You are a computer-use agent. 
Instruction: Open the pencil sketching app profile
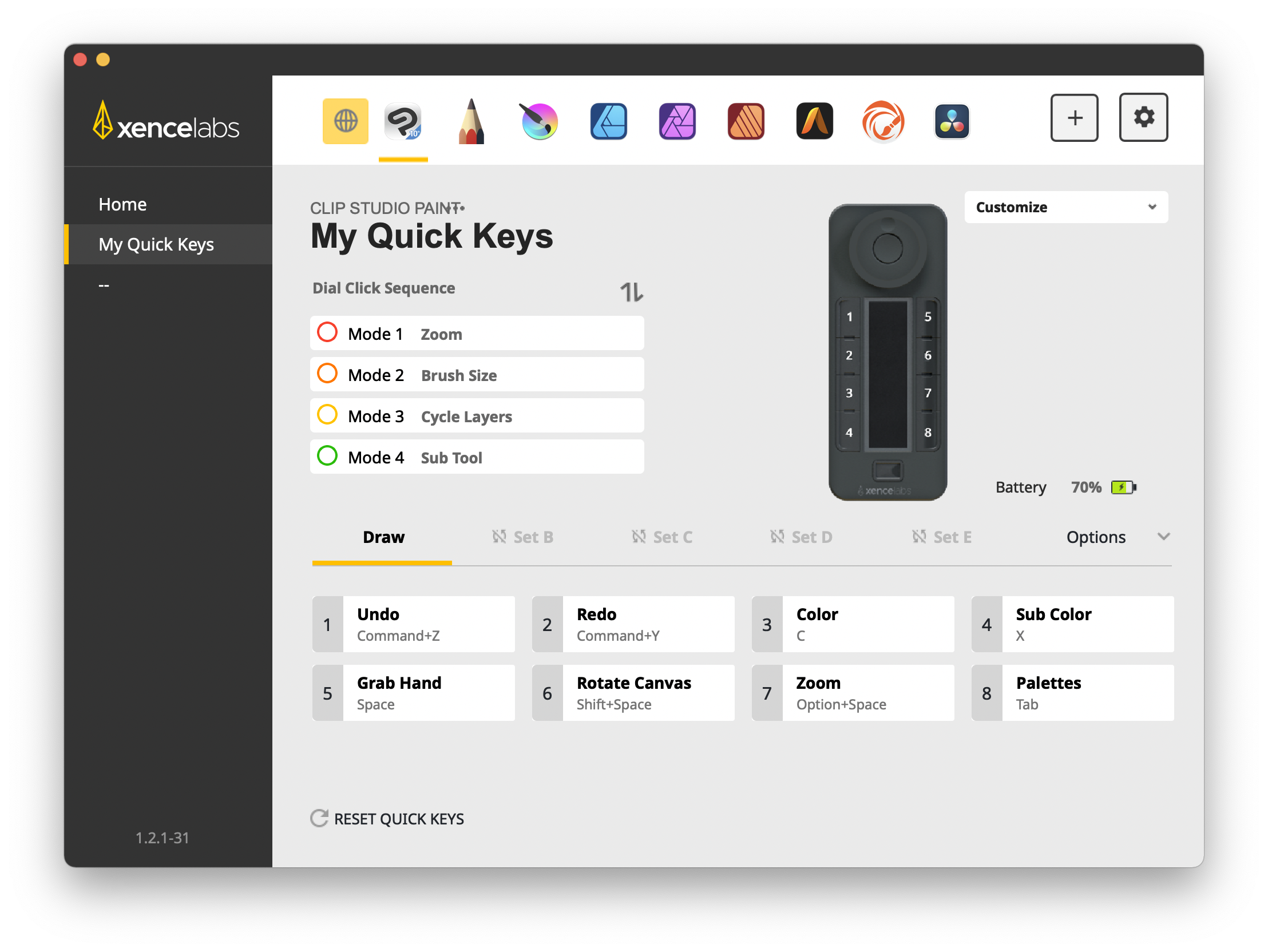[x=471, y=121]
